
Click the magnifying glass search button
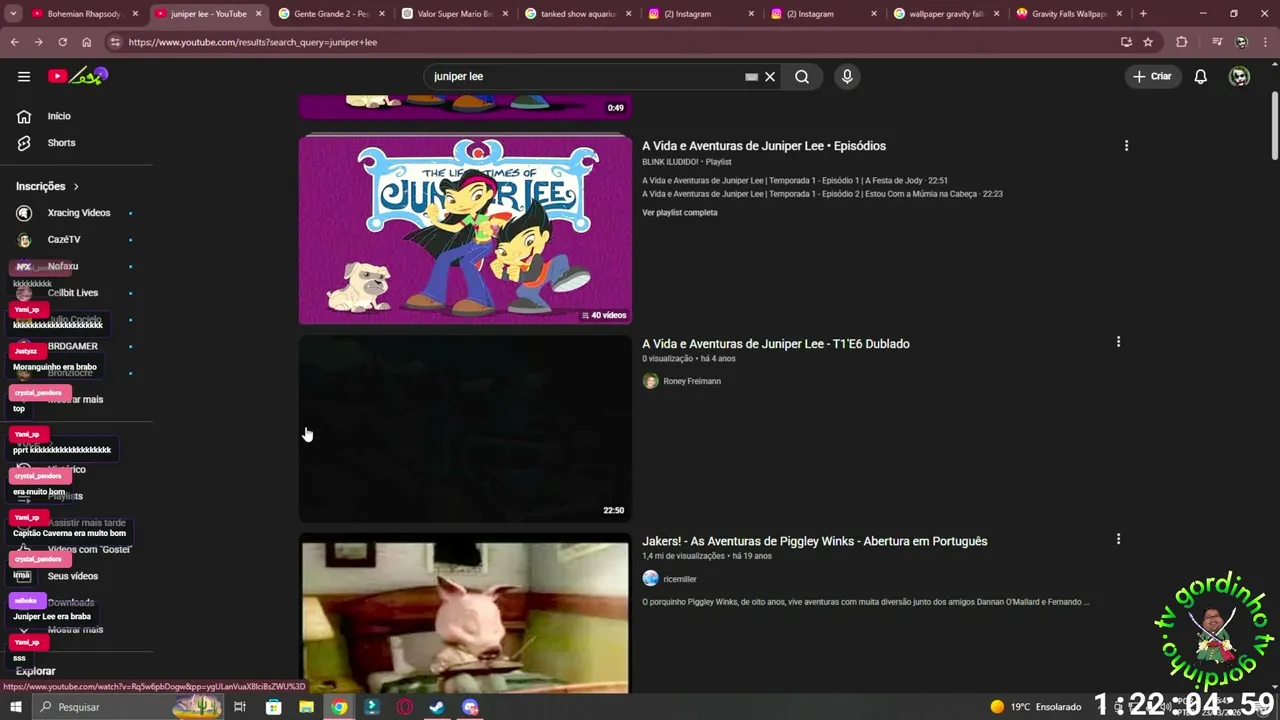tap(802, 76)
